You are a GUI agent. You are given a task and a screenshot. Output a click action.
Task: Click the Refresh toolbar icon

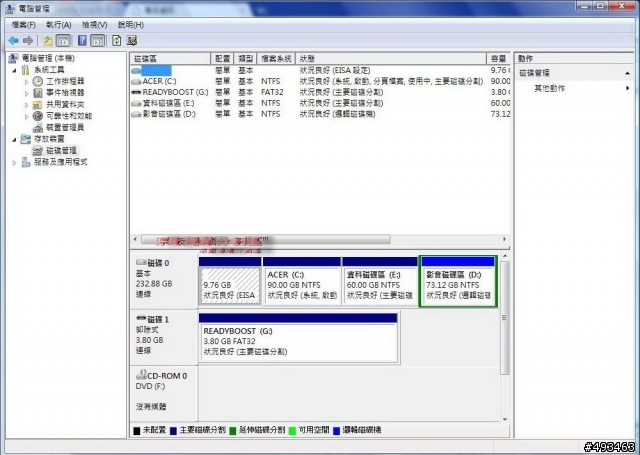(117, 40)
